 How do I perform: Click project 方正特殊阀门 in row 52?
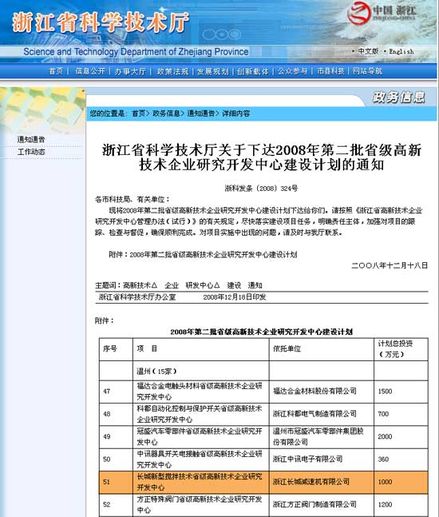point(200,505)
